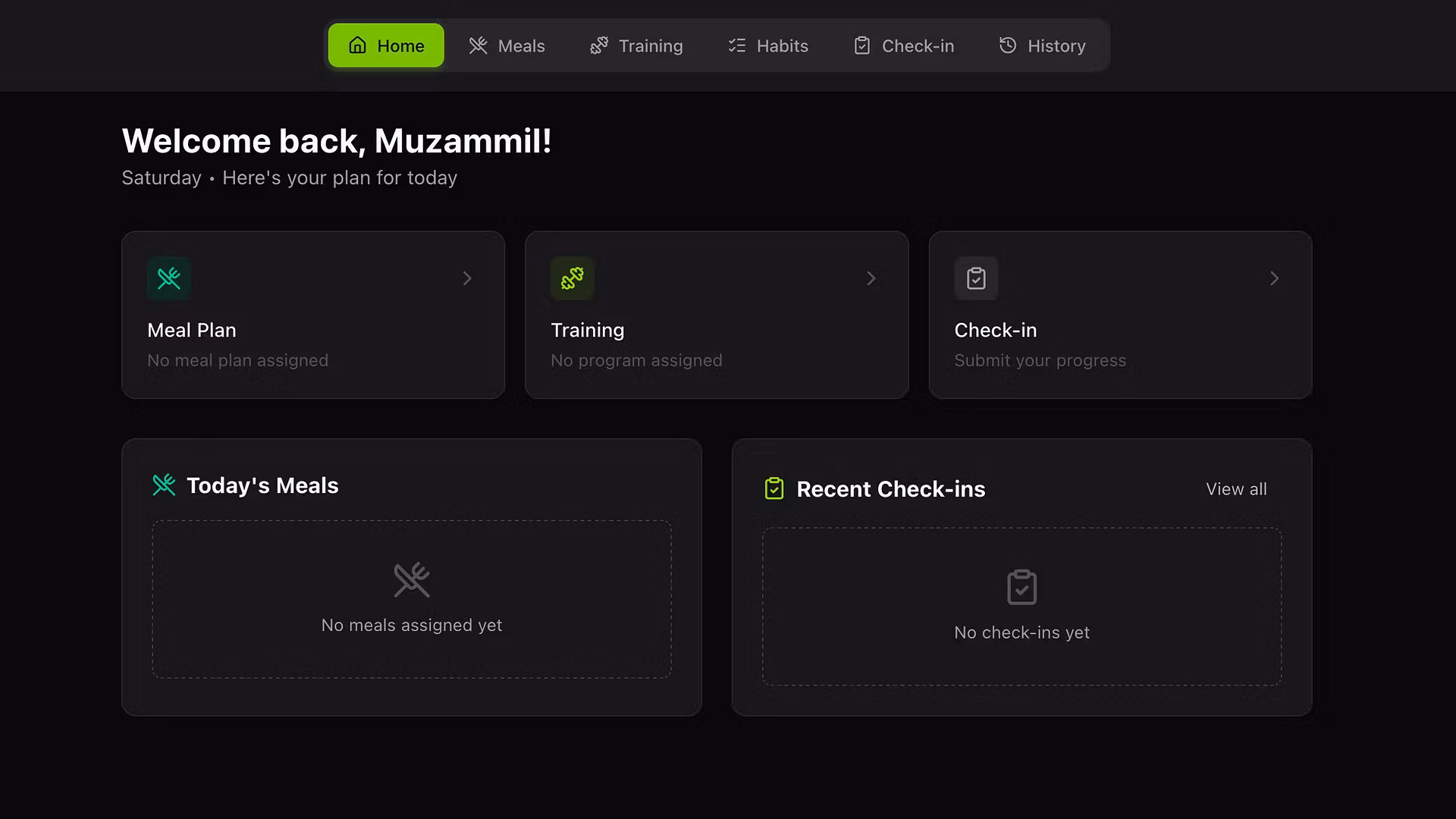Select the Check-in tab in navbar
Viewport: 1456px width, 819px height.
pos(903,45)
